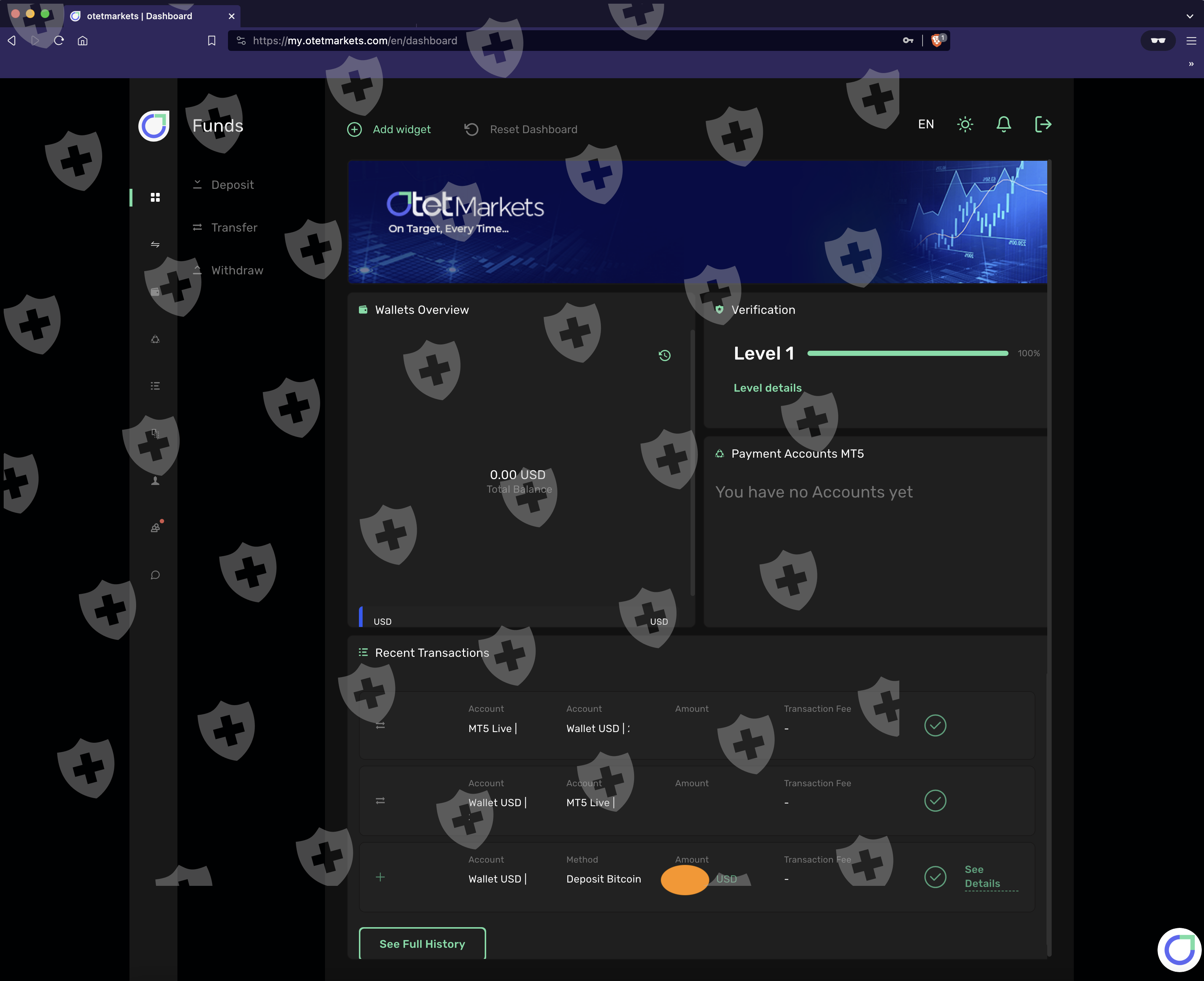
Task: Click the wallet history clock icon
Action: [x=665, y=356]
